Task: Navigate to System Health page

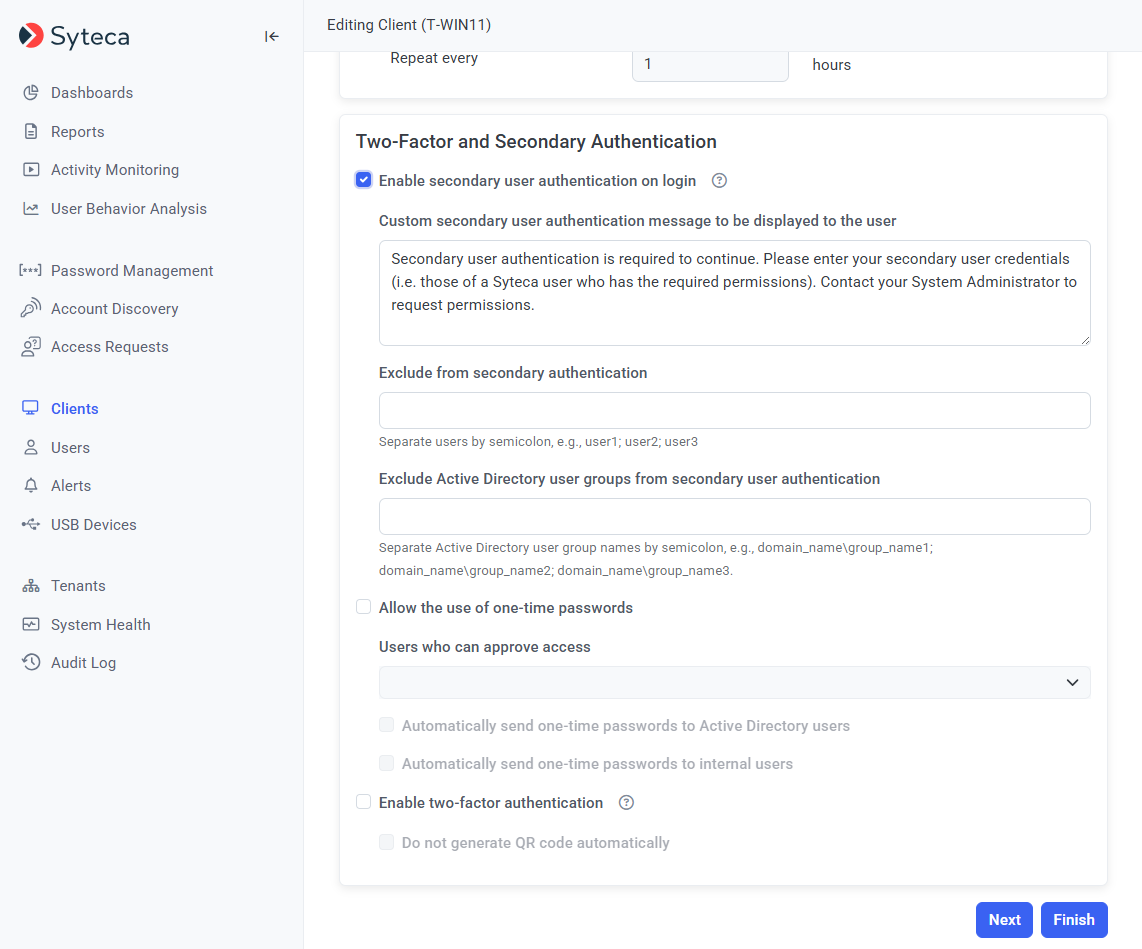Action: coord(100,625)
